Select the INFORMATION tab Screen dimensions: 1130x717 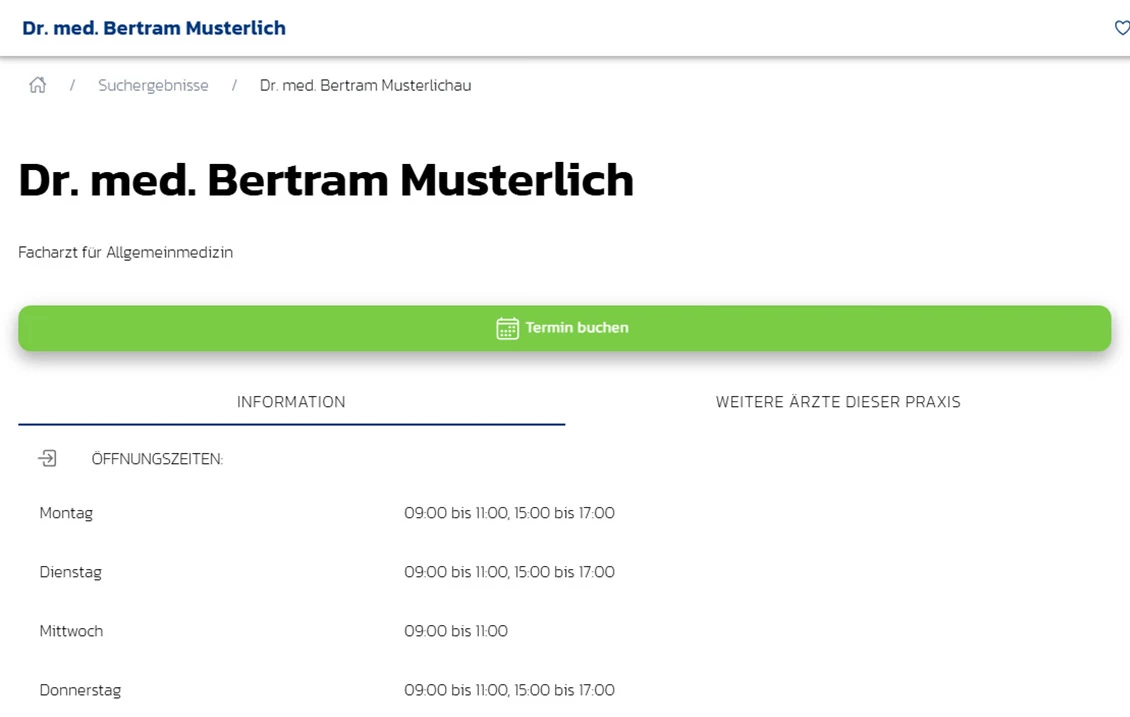(291, 402)
